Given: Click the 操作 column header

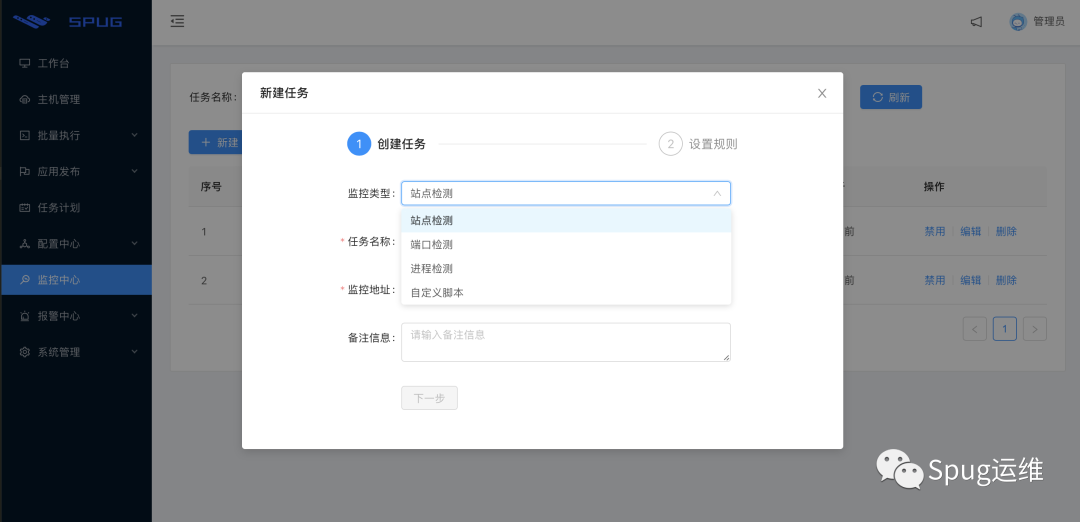Looking at the screenshot, I should pyautogui.click(x=934, y=187).
